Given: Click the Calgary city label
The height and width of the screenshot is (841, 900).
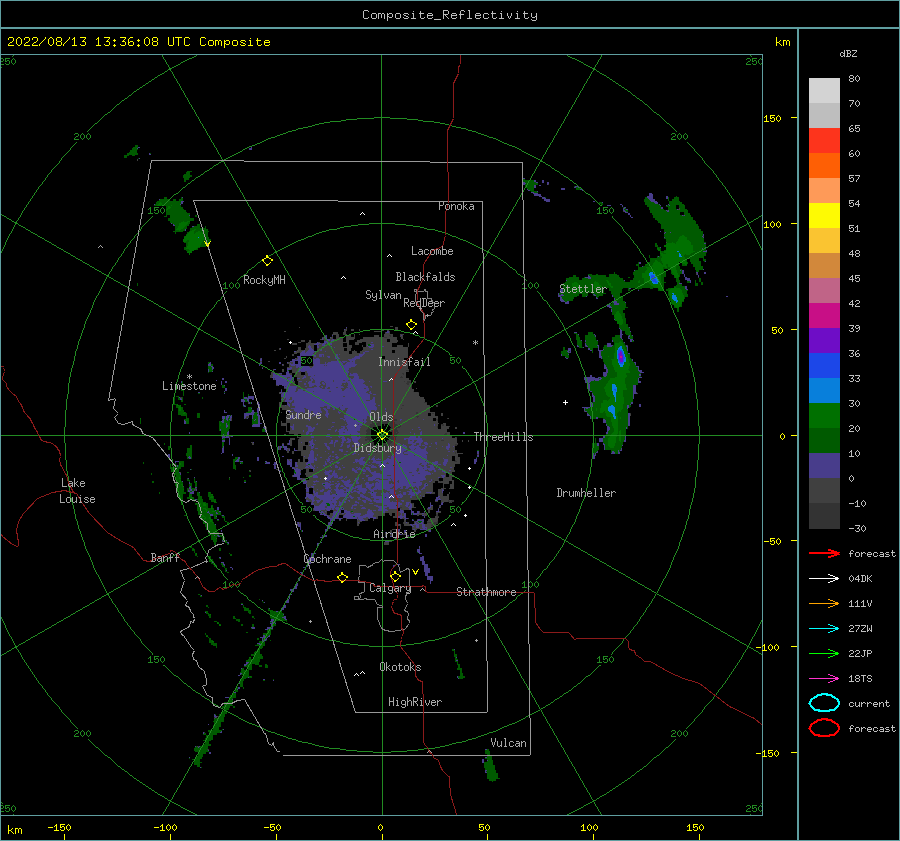Looking at the screenshot, I should click(x=390, y=588).
